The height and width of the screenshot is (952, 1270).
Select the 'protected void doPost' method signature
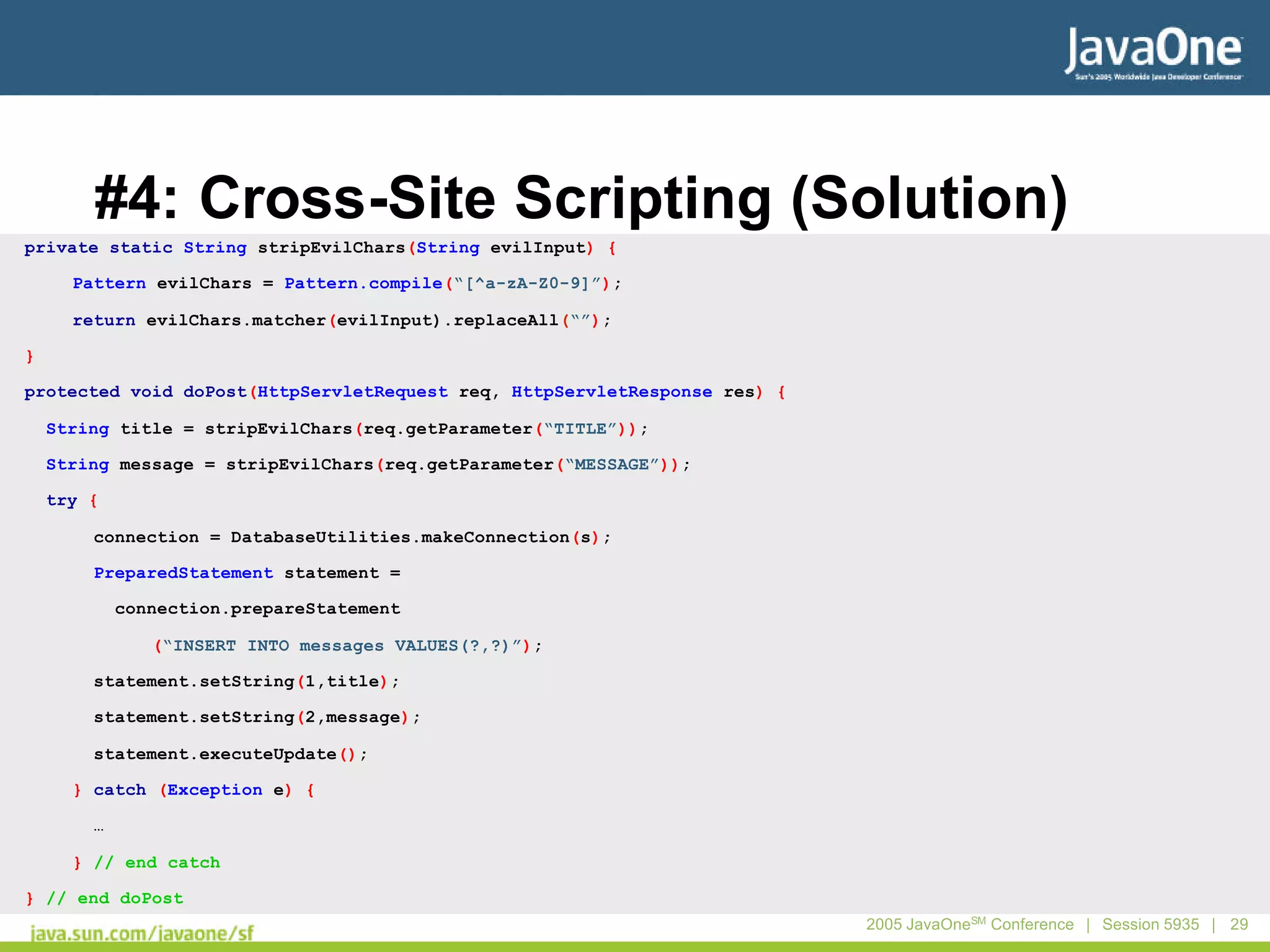point(405,392)
